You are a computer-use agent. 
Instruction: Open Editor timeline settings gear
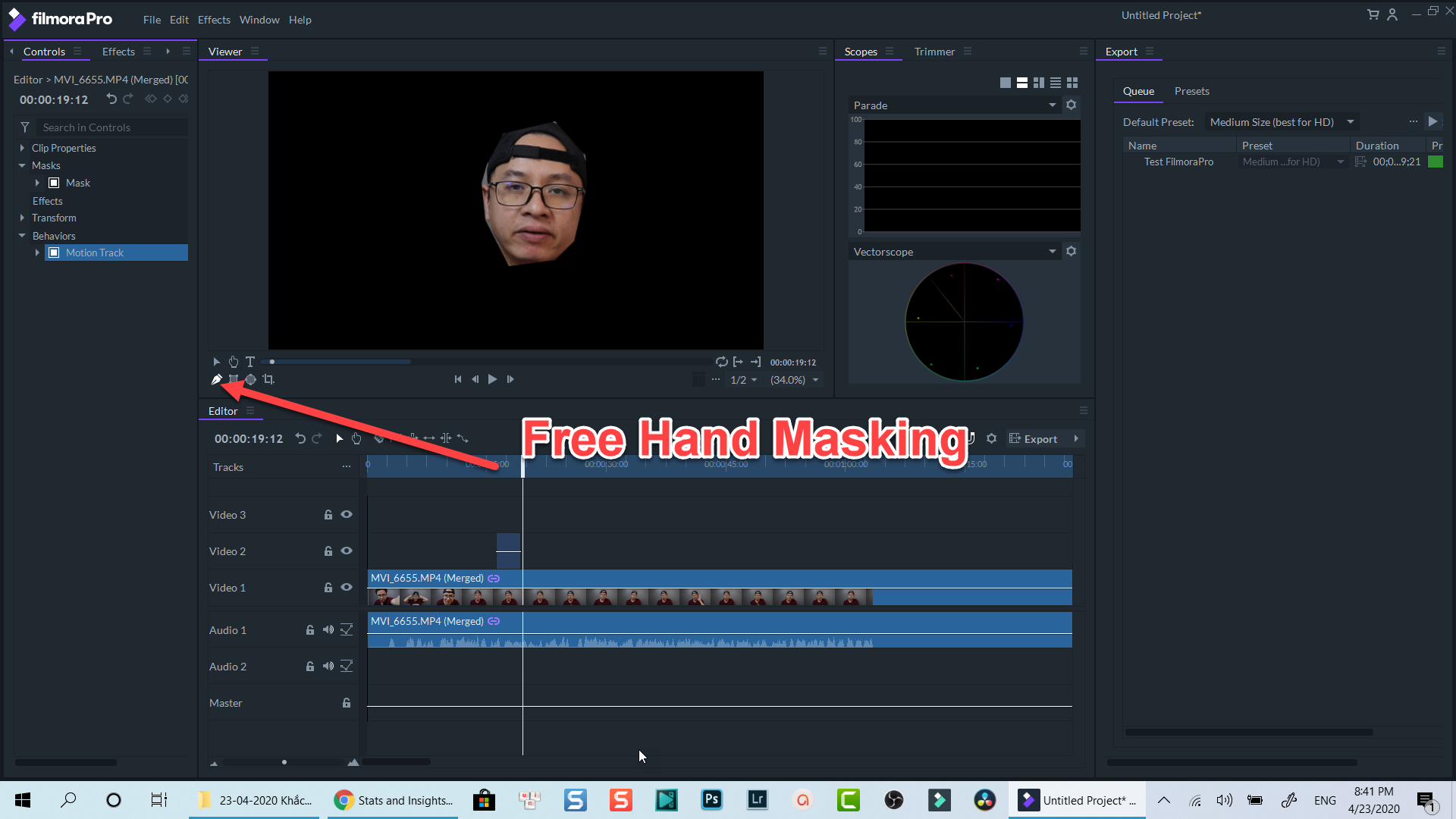pyautogui.click(x=991, y=438)
